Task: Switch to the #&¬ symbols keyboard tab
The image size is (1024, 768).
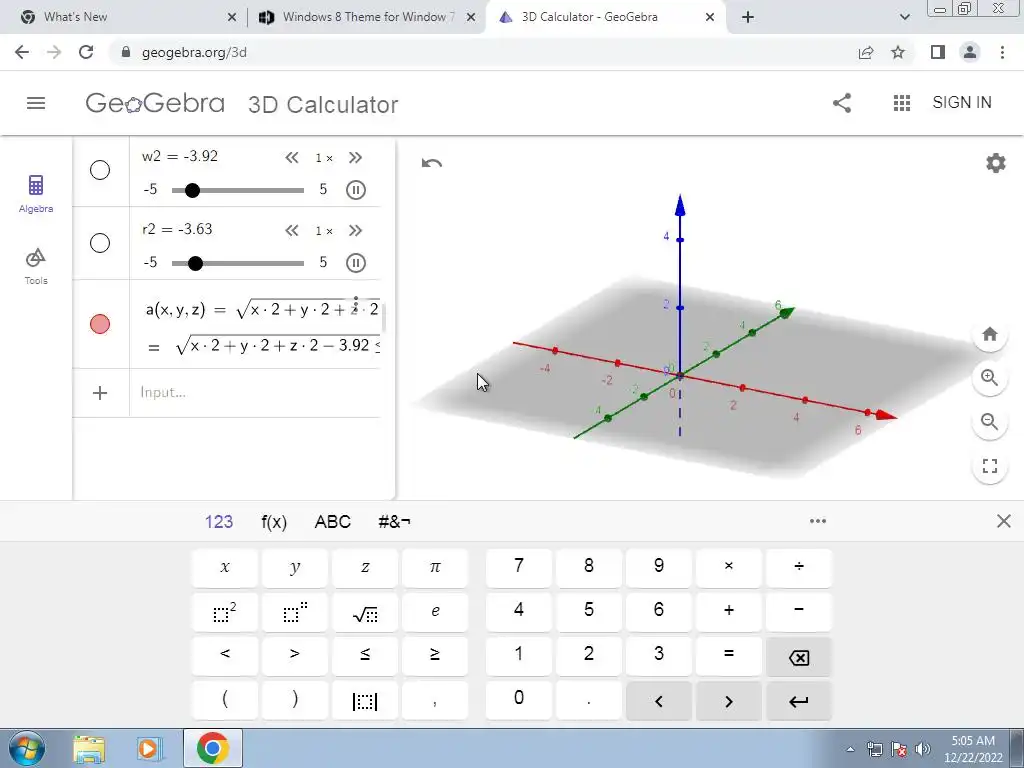Action: pyautogui.click(x=394, y=522)
